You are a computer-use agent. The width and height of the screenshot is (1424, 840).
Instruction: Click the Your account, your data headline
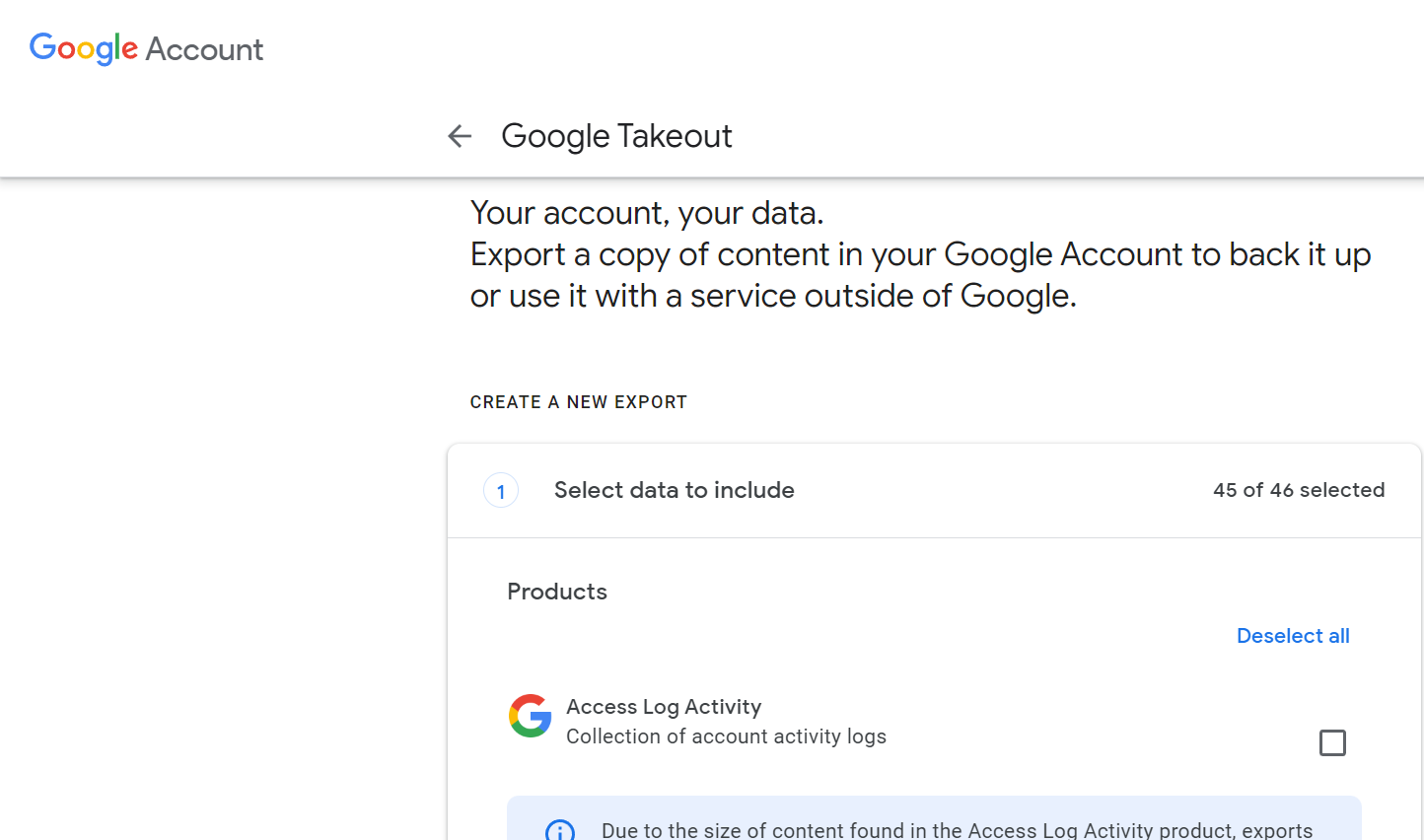pyautogui.click(x=647, y=213)
